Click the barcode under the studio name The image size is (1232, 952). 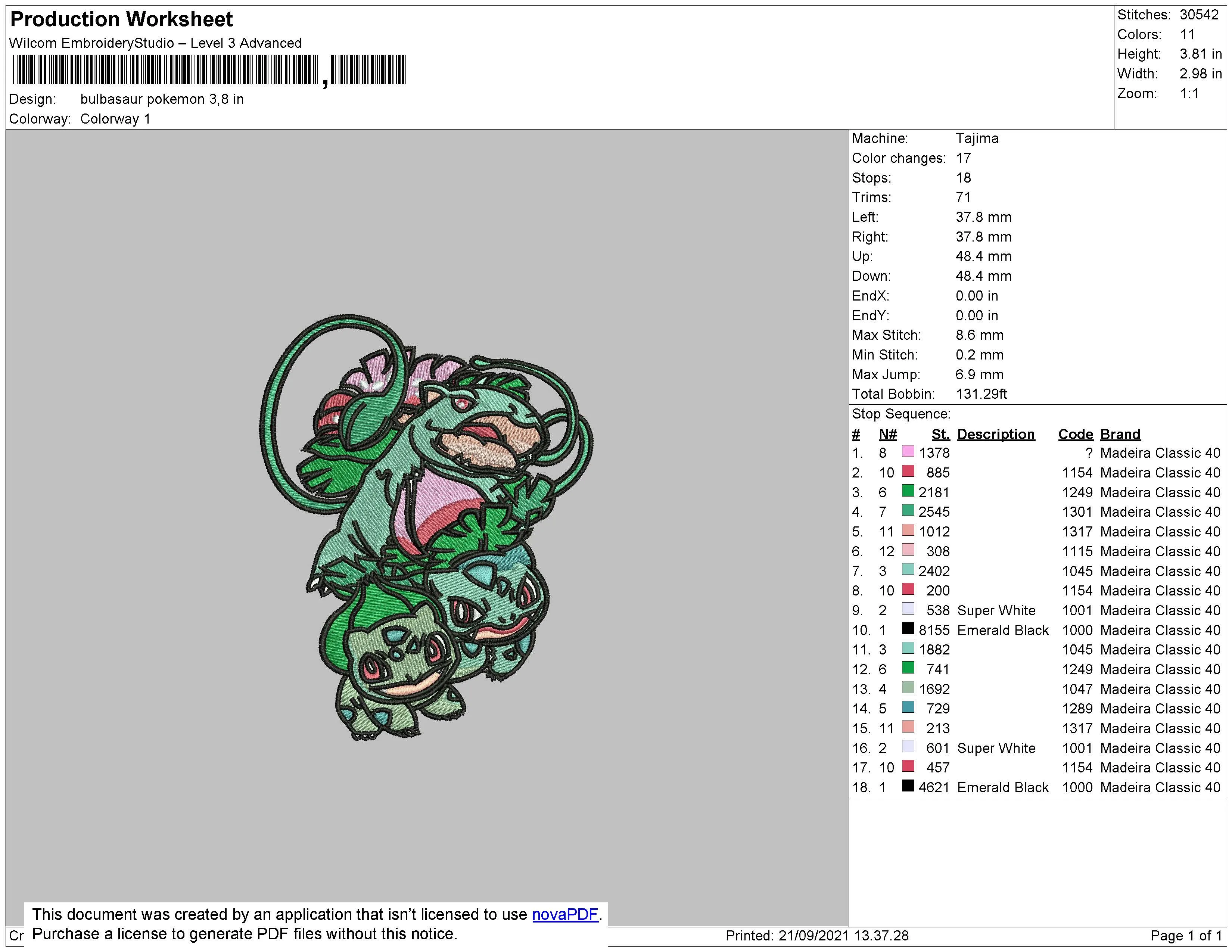(209, 71)
